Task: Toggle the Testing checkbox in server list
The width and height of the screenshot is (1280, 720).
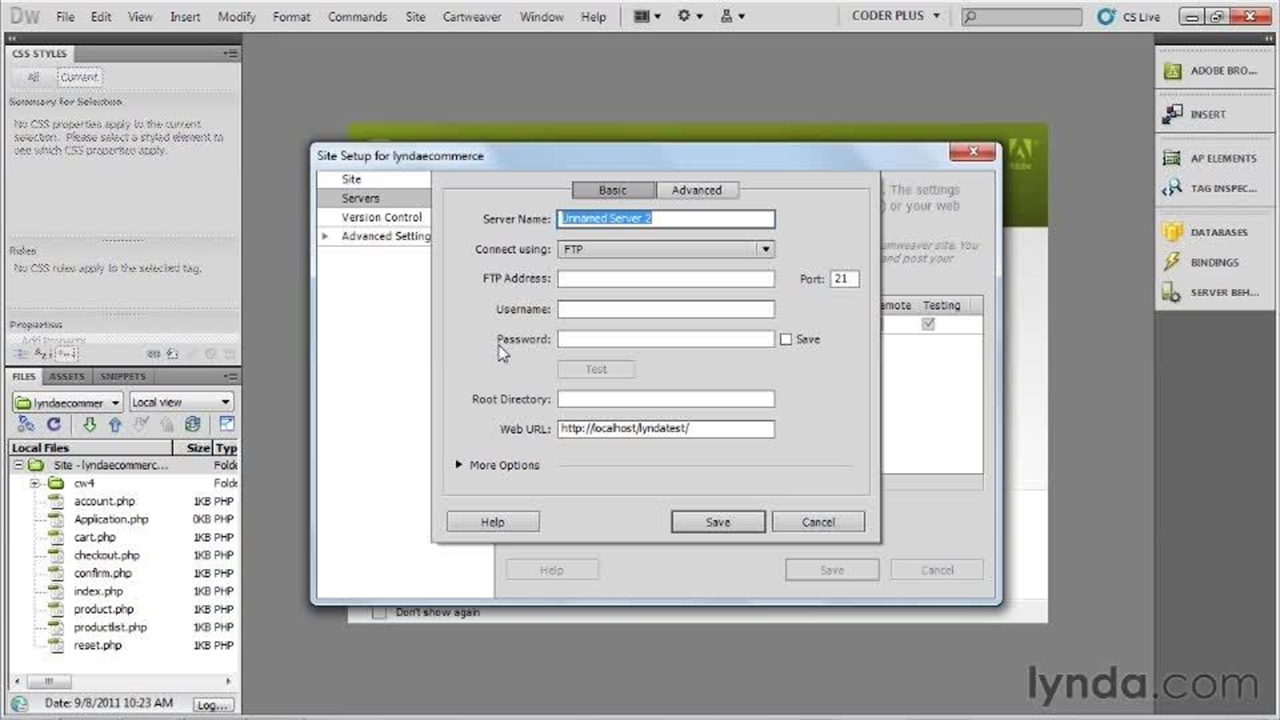Action: tap(929, 324)
